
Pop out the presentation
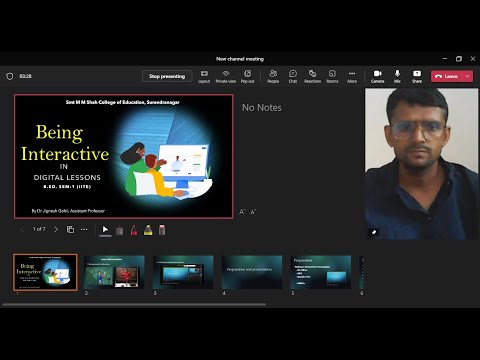247,76
